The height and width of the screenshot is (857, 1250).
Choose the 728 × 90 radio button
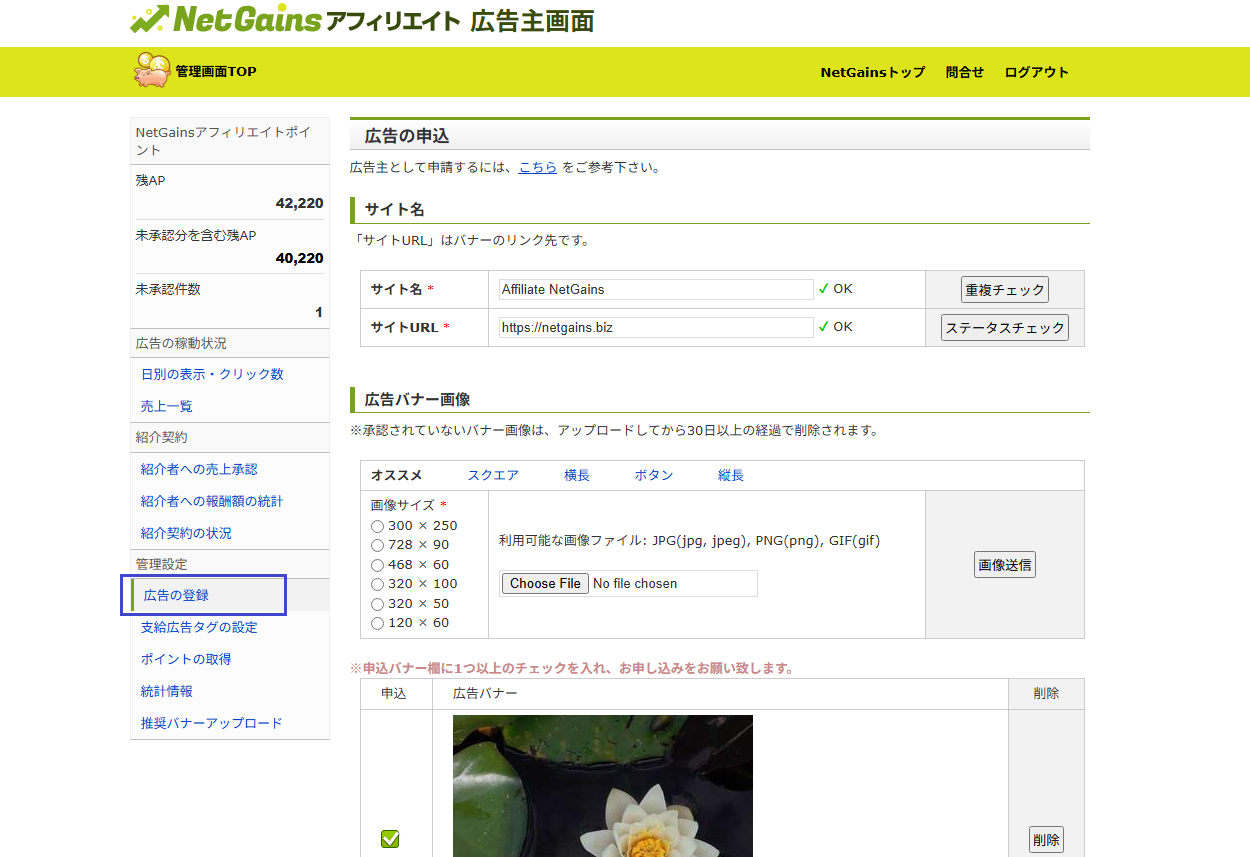(x=377, y=545)
